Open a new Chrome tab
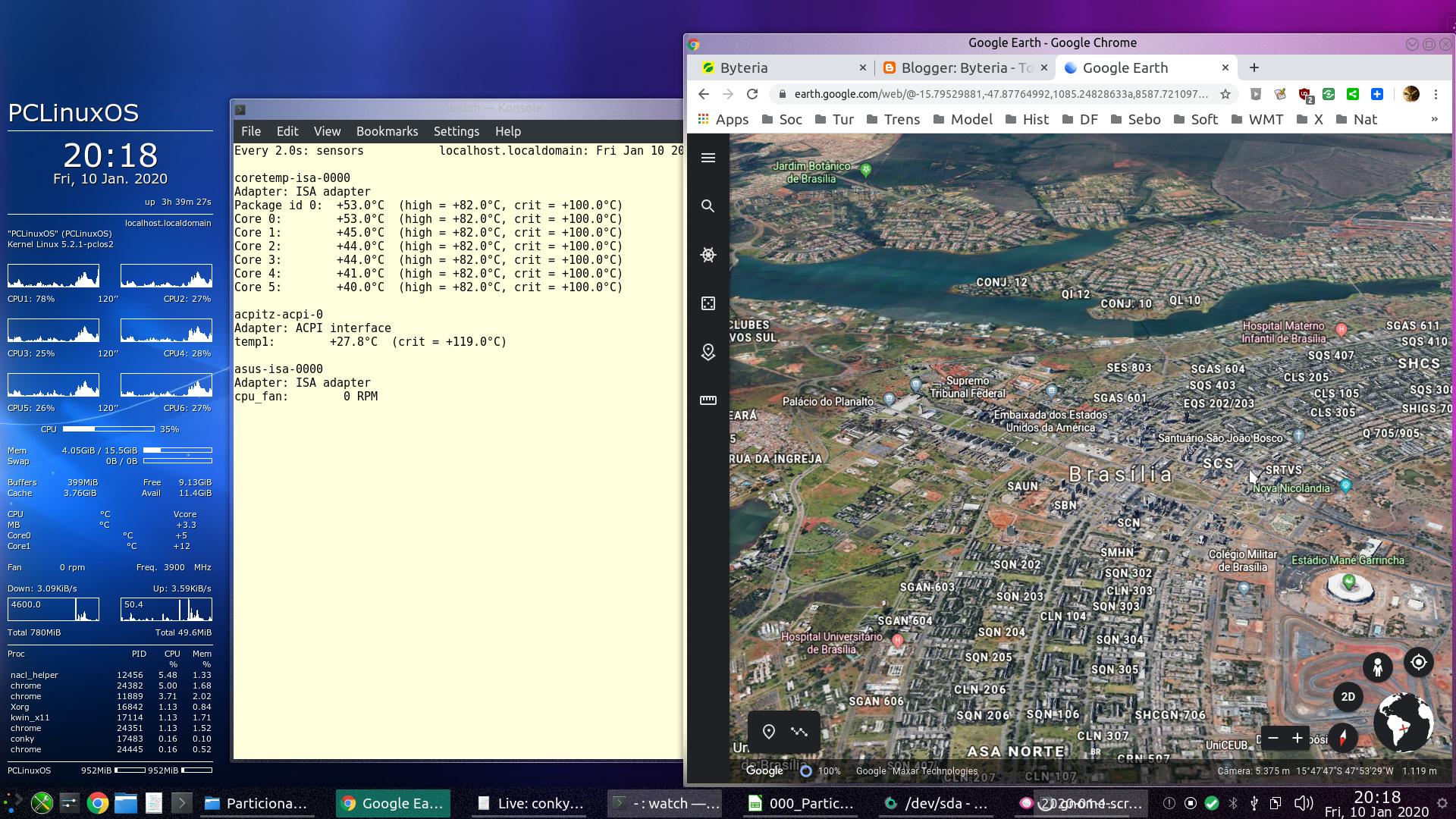The width and height of the screenshot is (1456, 819). [x=1254, y=67]
